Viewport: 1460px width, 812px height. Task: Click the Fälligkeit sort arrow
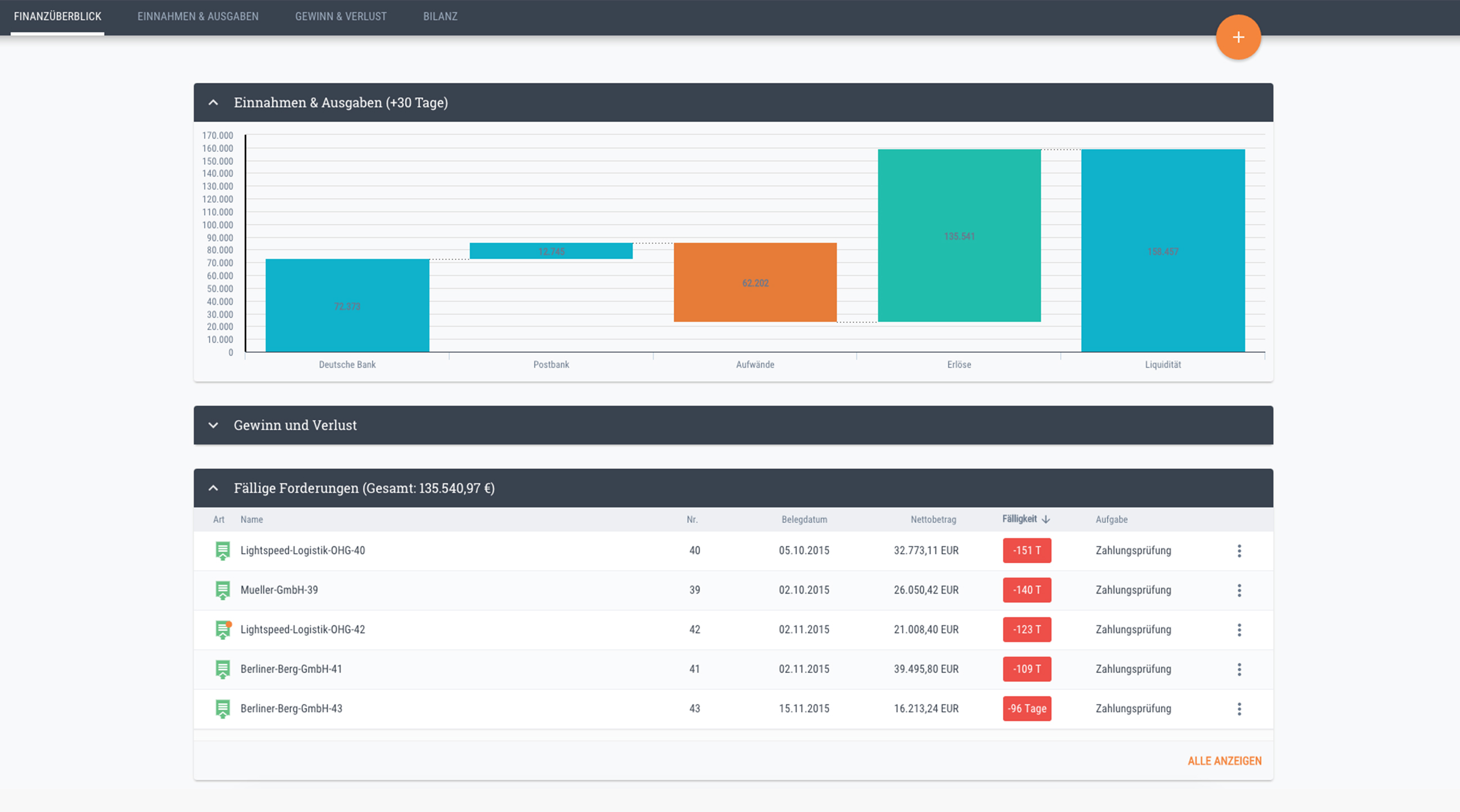tap(1046, 519)
